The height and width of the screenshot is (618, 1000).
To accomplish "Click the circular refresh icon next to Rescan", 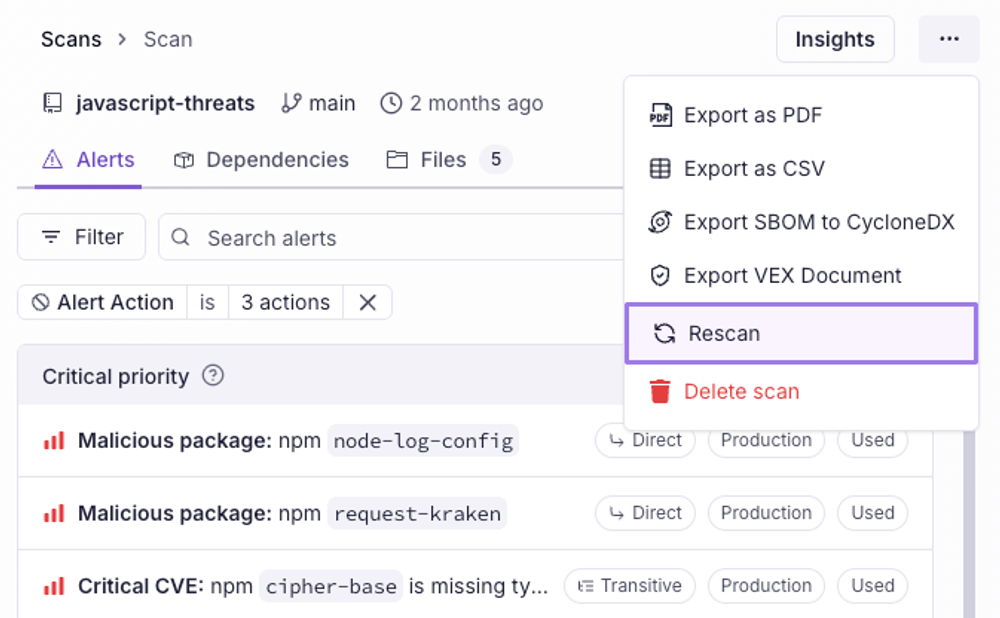I will pos(659,333).
